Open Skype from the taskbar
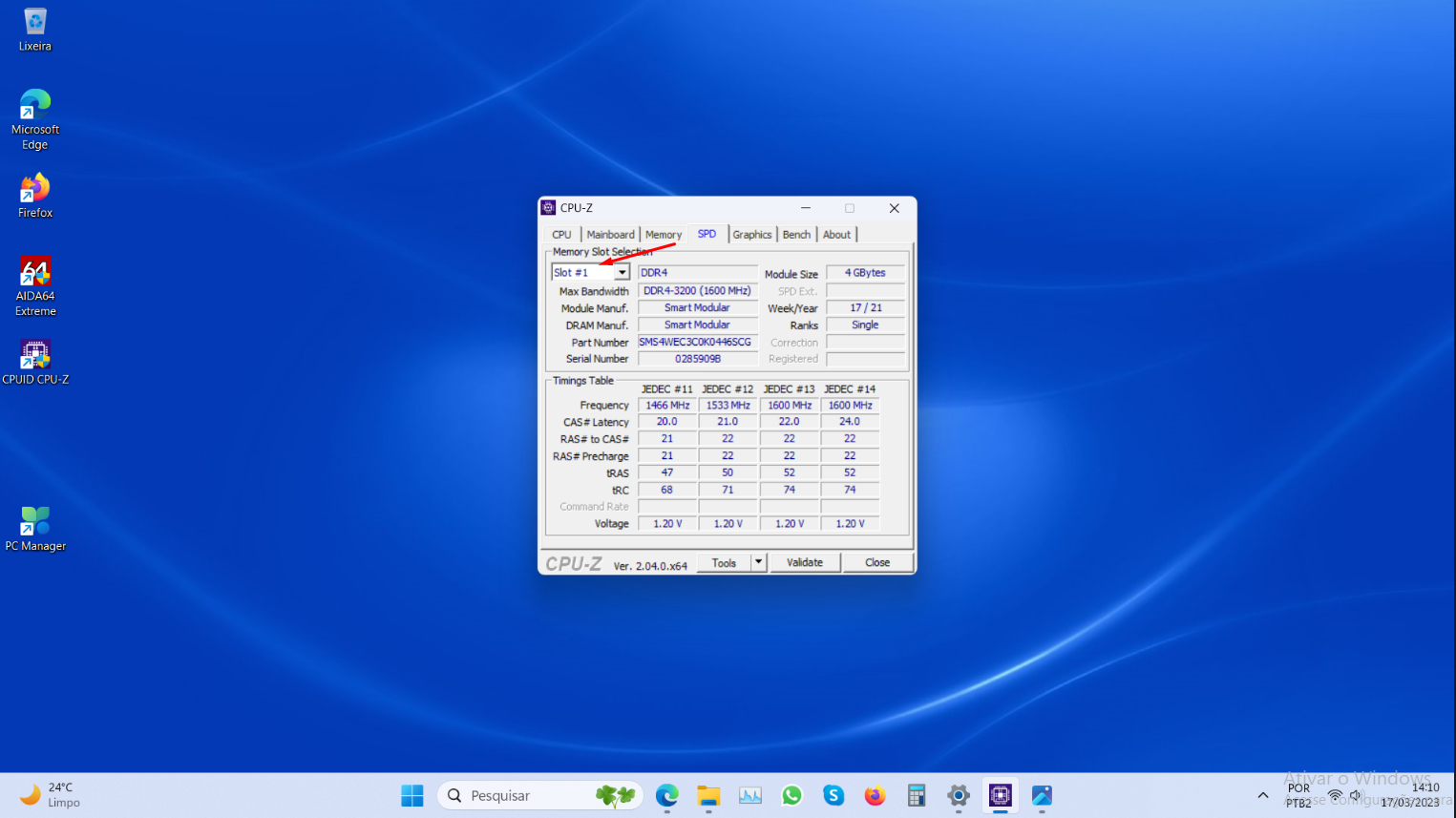Screen dimensions: 1456x818 pos(834,795)
